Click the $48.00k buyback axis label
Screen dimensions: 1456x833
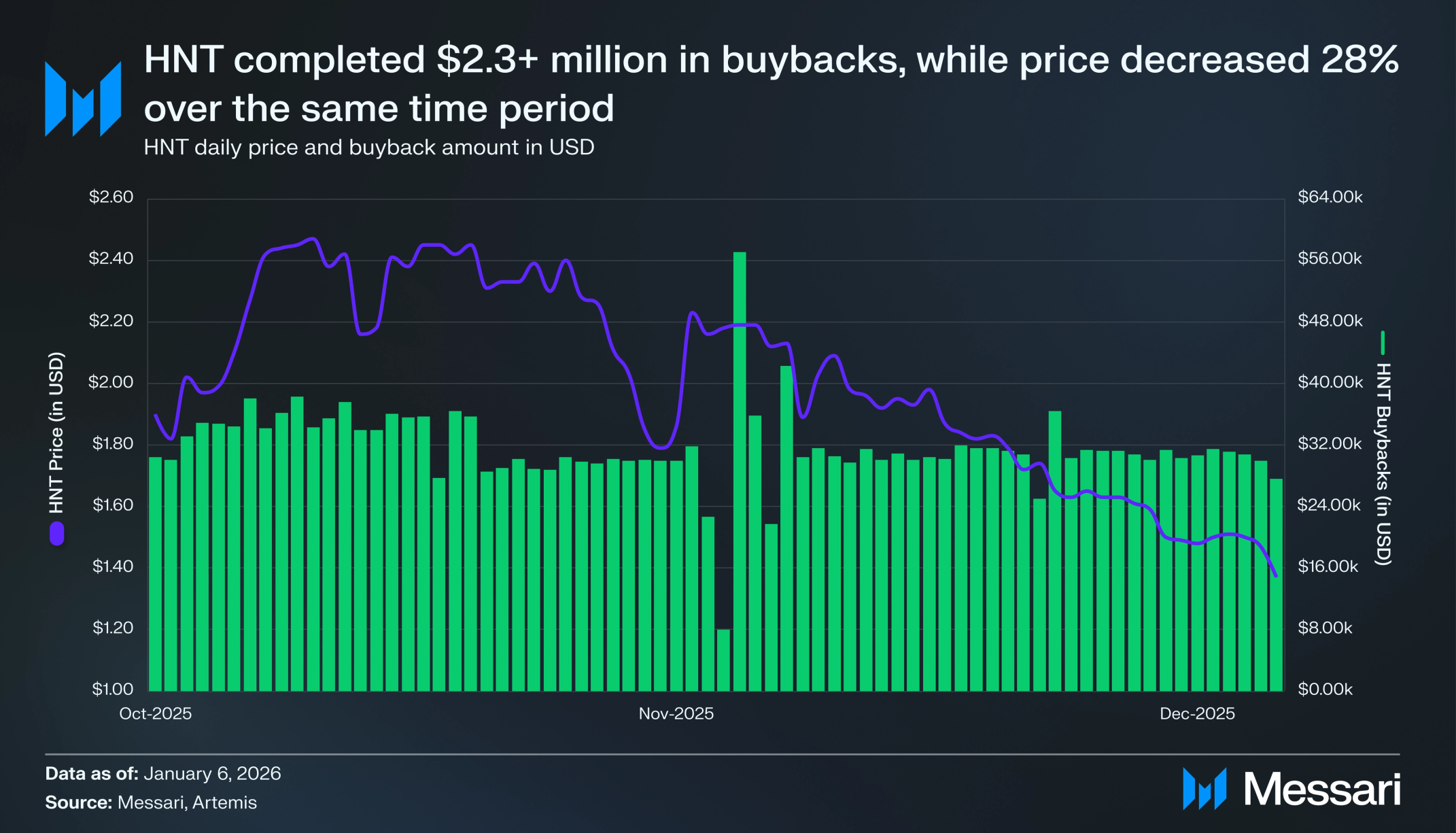(1330, 320)
